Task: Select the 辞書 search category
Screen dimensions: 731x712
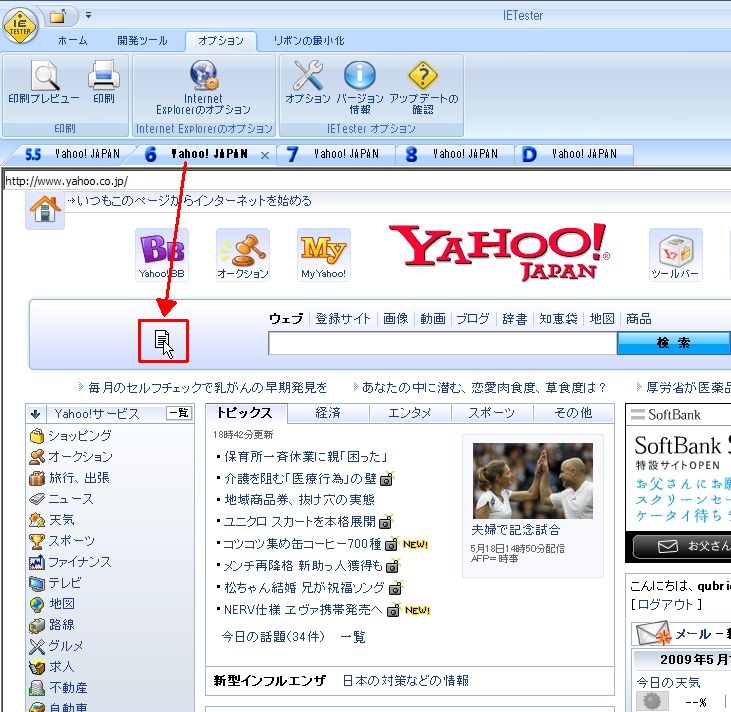Action: 515,319
